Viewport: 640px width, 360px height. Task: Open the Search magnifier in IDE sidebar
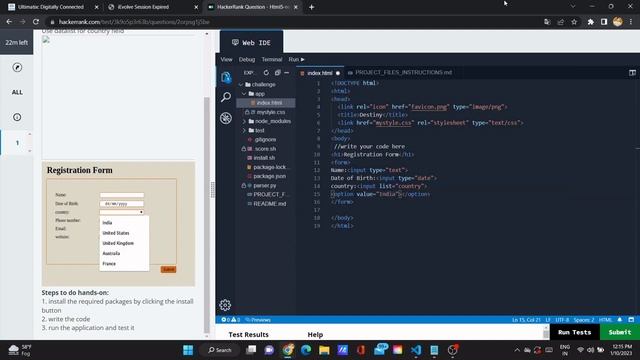pyautogui.click(x=226, y=97)
